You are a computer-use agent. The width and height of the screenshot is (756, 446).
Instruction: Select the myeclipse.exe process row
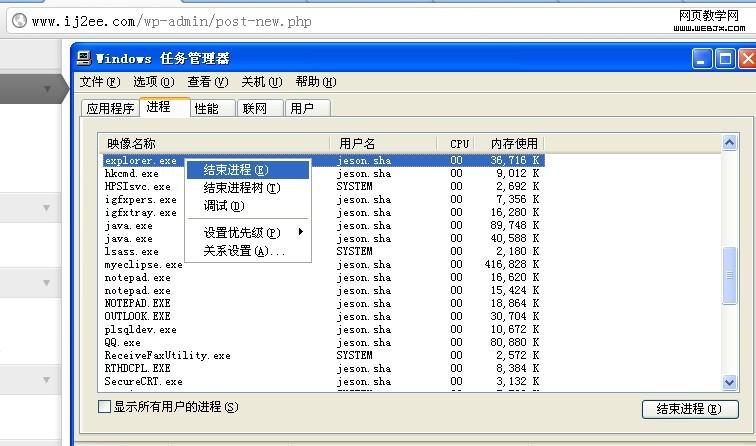[143, 265]
